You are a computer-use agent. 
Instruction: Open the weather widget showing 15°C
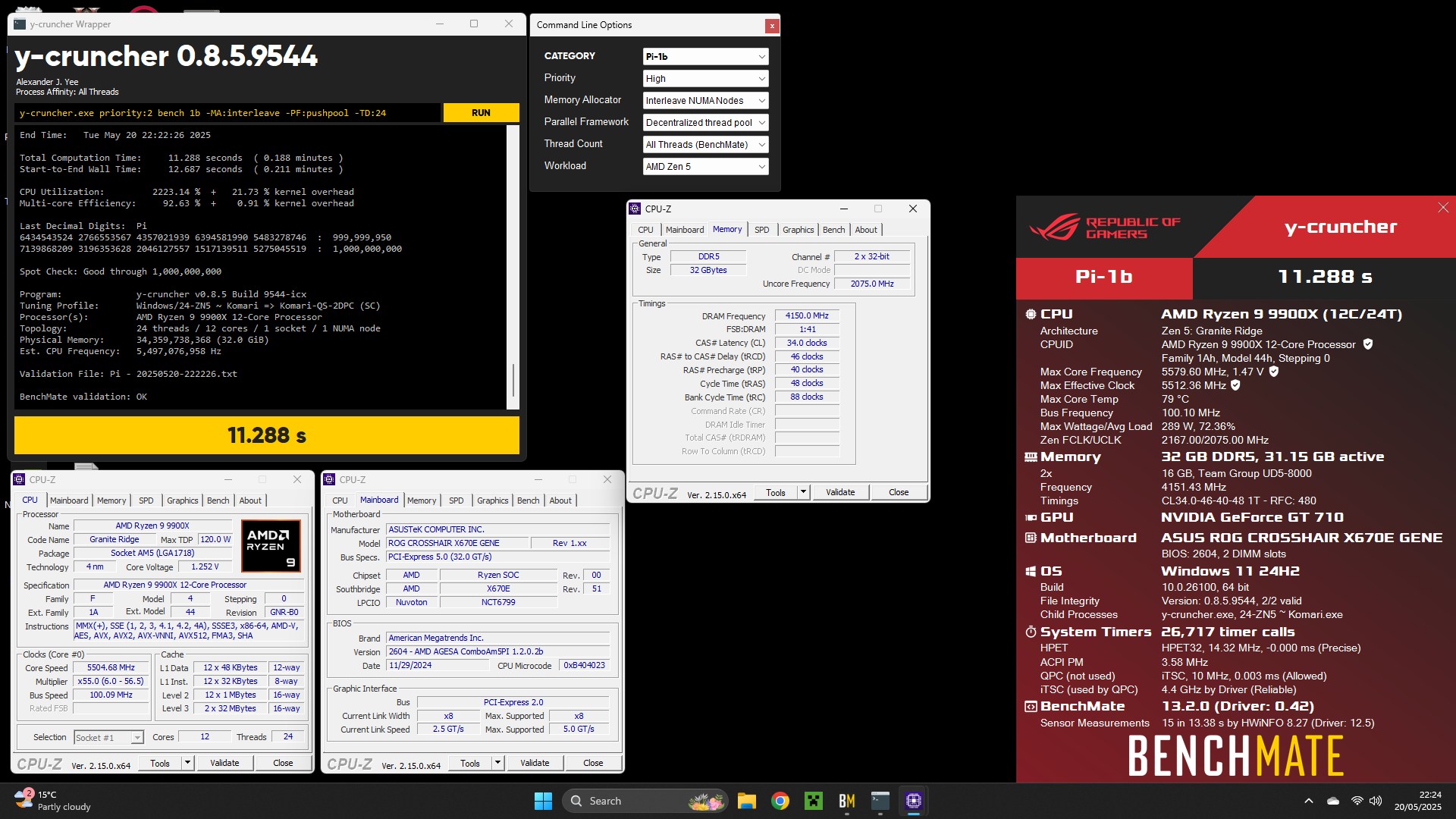coord(53,801)
